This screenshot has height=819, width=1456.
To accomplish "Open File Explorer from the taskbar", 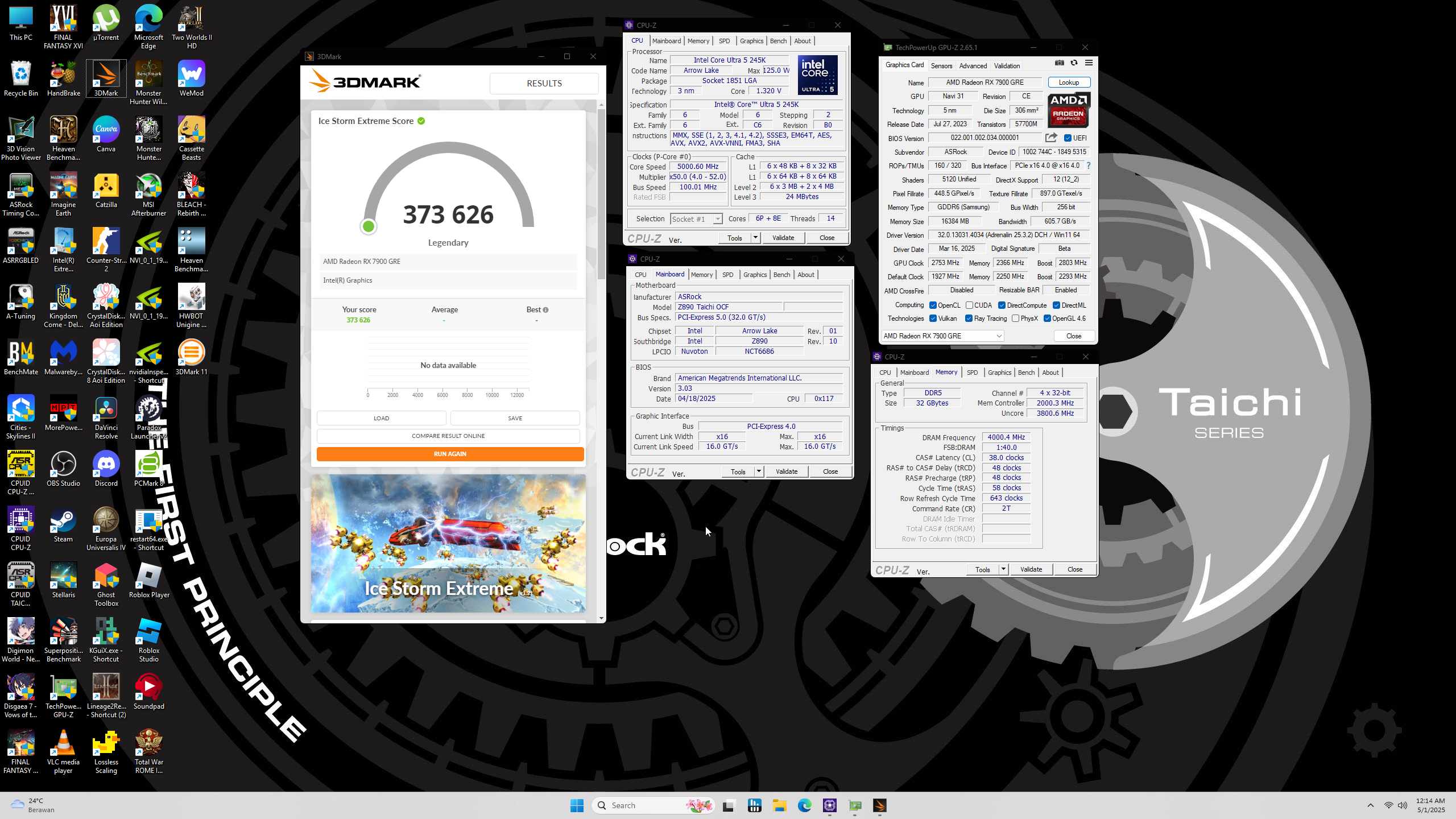I will tap(779, 805).
